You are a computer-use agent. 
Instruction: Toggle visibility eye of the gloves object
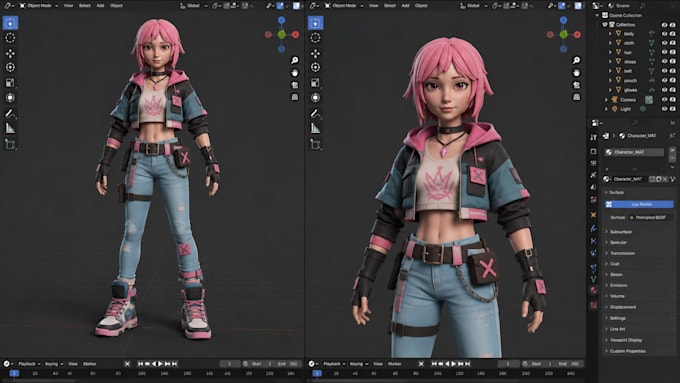(664, 90)
